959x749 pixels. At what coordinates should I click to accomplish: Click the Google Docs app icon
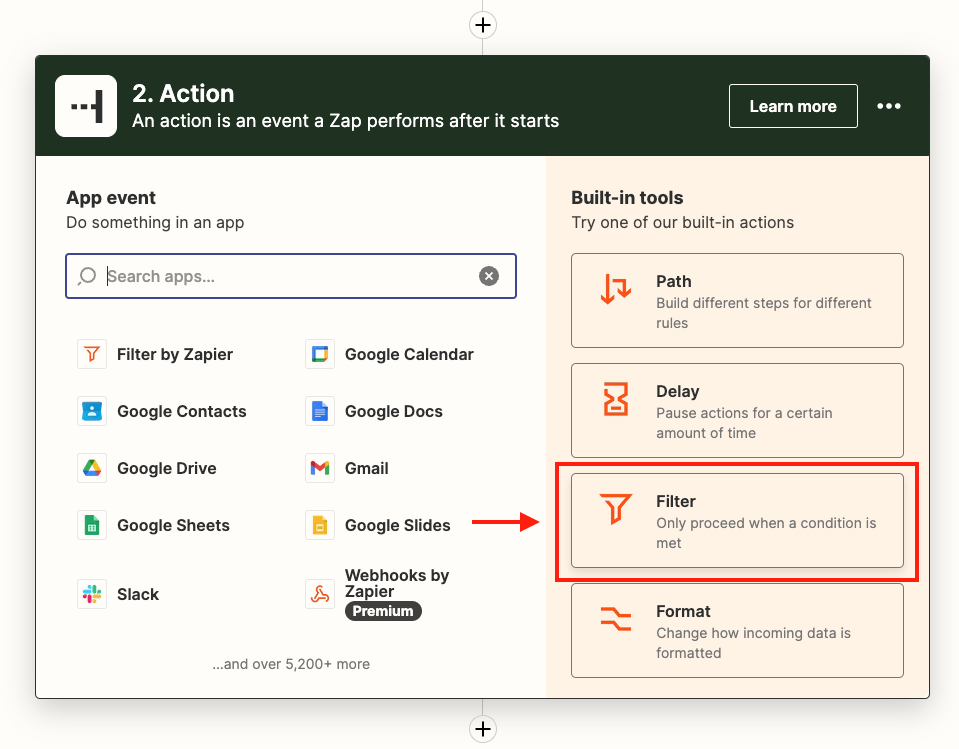click(x=320, y=411)
